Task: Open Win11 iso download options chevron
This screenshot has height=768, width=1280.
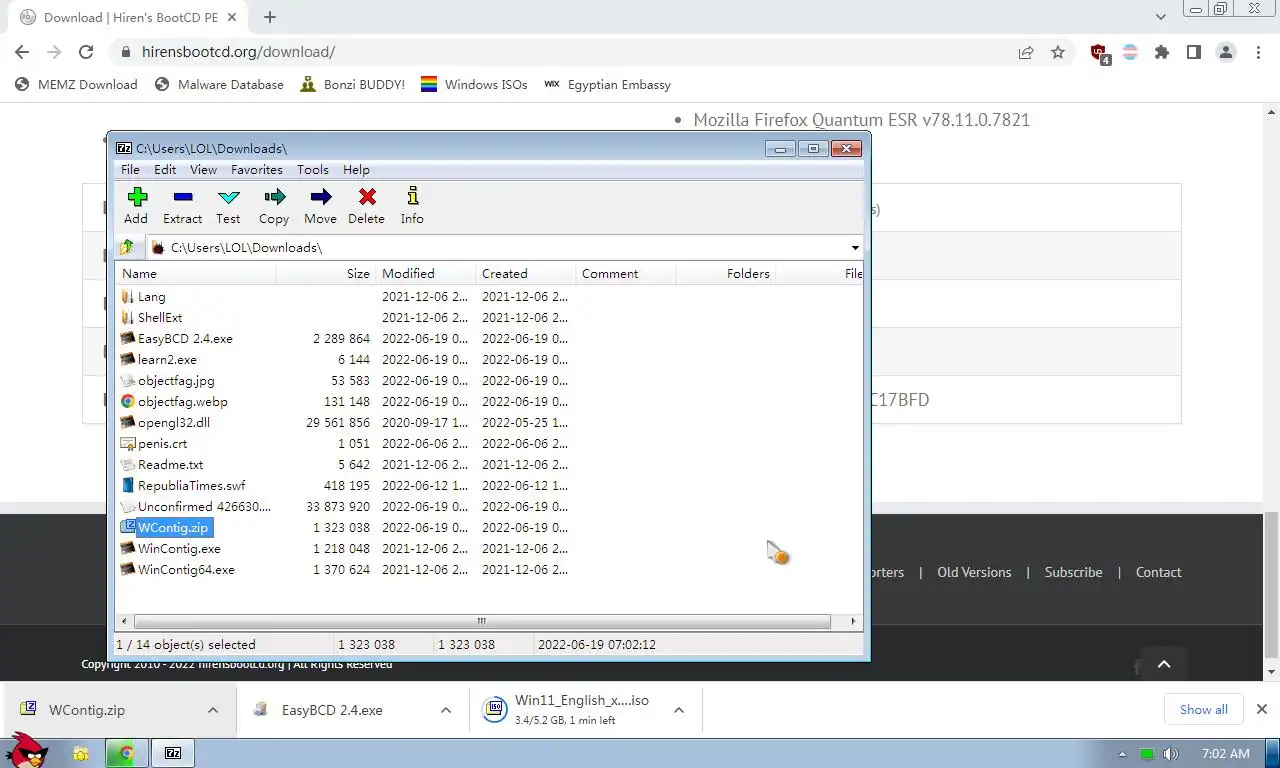Action: [x=679, y=710]
